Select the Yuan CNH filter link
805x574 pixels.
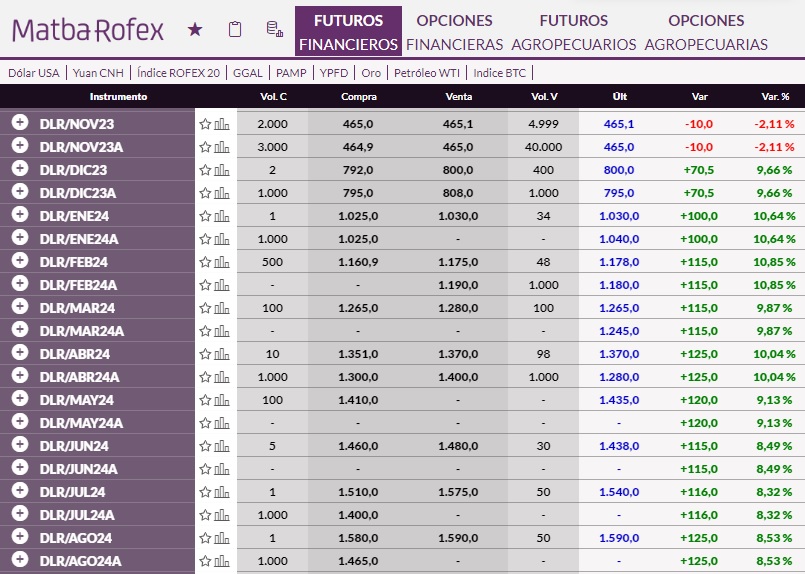coord(99,73)
